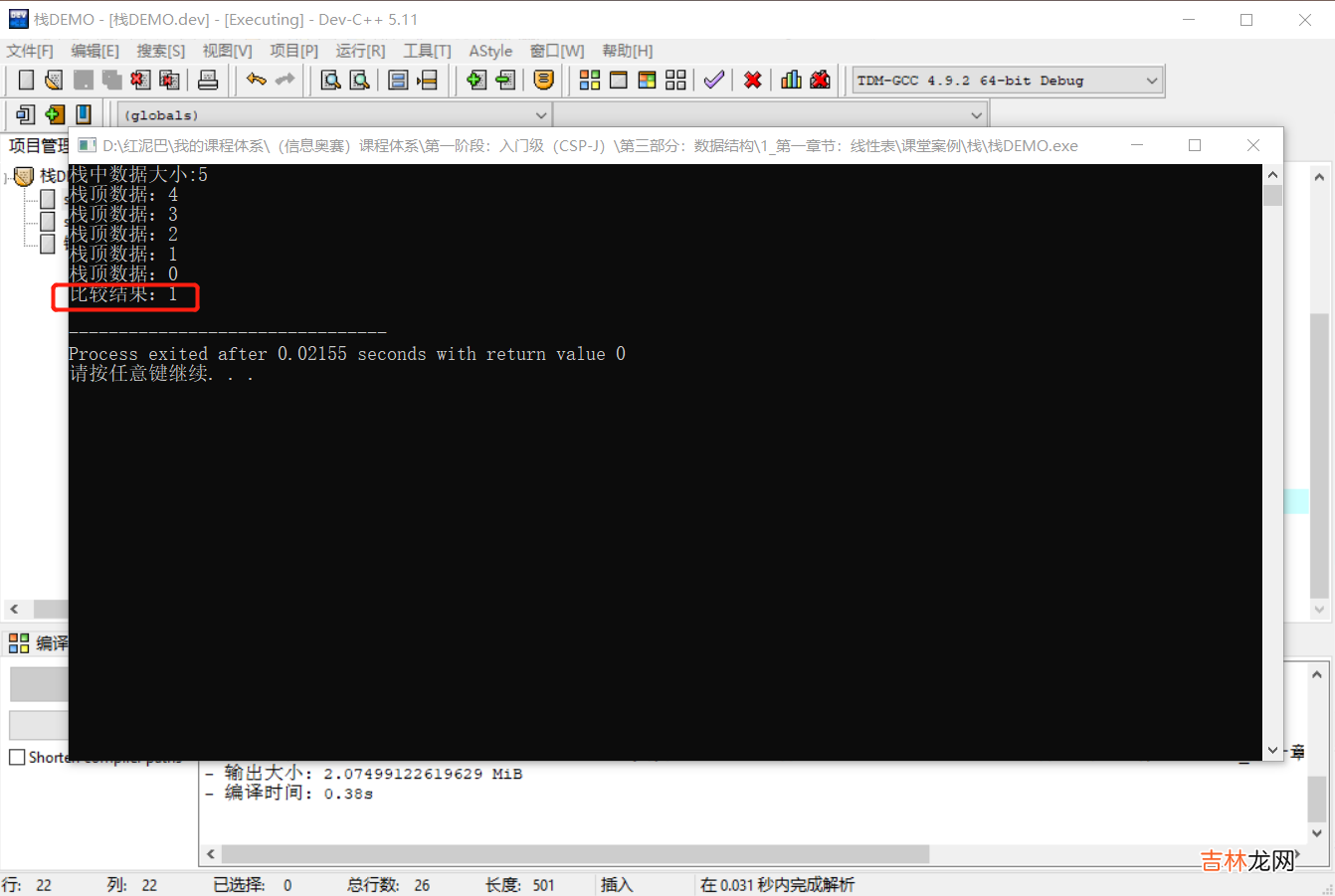Screen dimensions: 1335x896
Task: Open the 视图[V] menu
Action: click(228, 51)
